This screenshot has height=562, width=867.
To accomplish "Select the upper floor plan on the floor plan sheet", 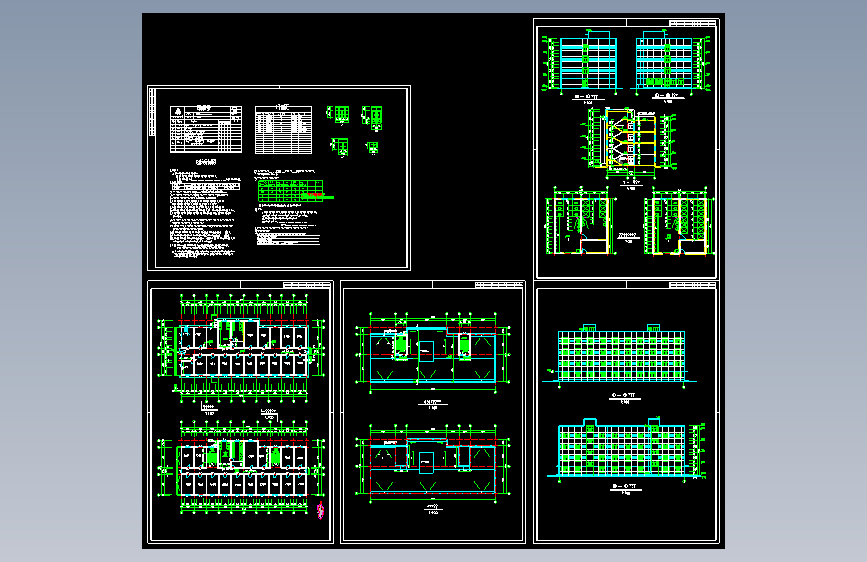I will (241, 348).
